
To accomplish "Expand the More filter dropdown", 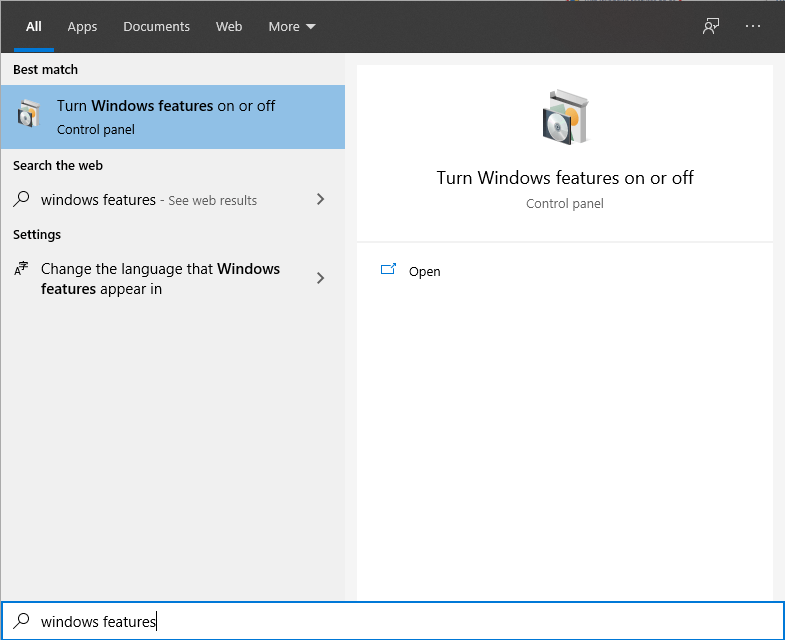I will (x=291, y=27).
